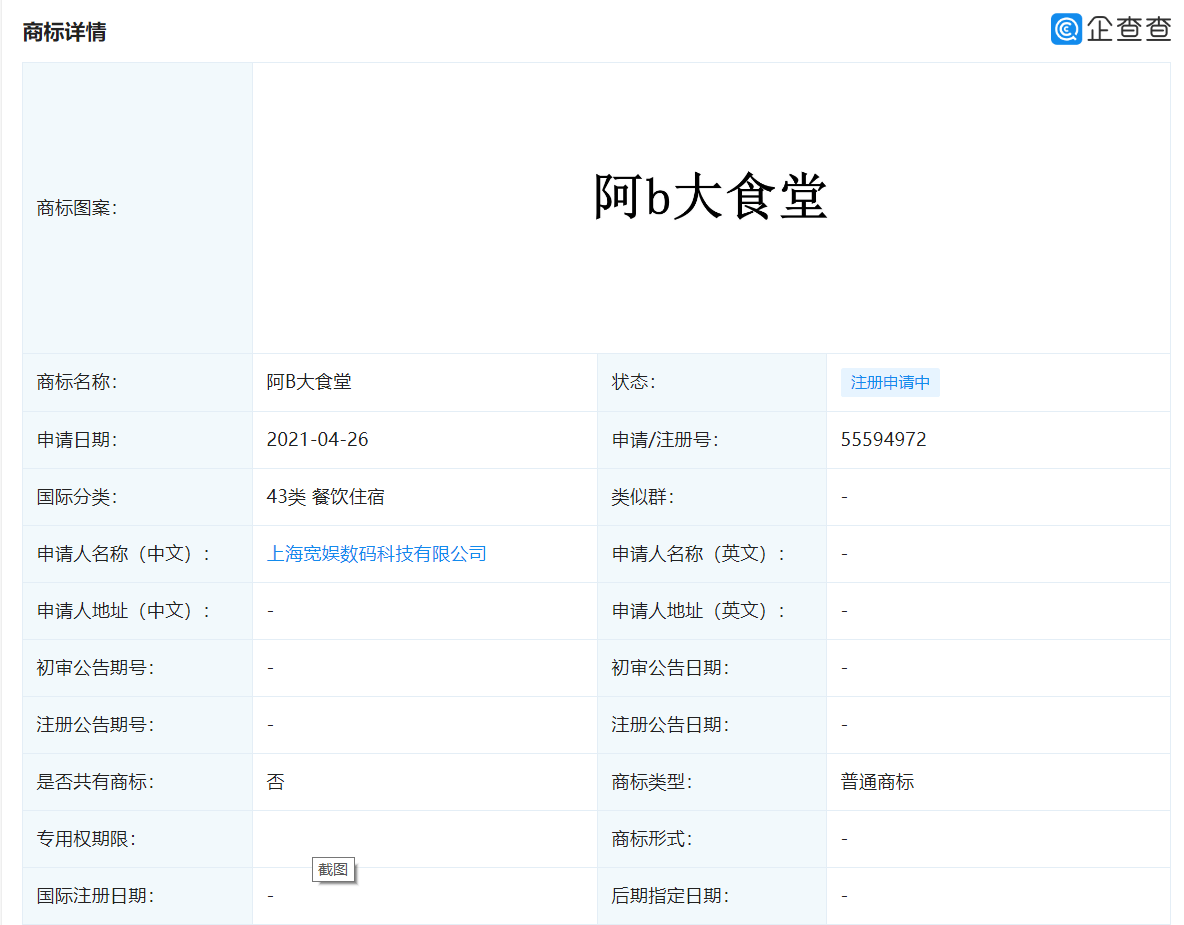The width and height of the screenshot is (1184, 925).
Task: Select the 43类 餐饮住宿 classification value
Action: click(325, 497)
